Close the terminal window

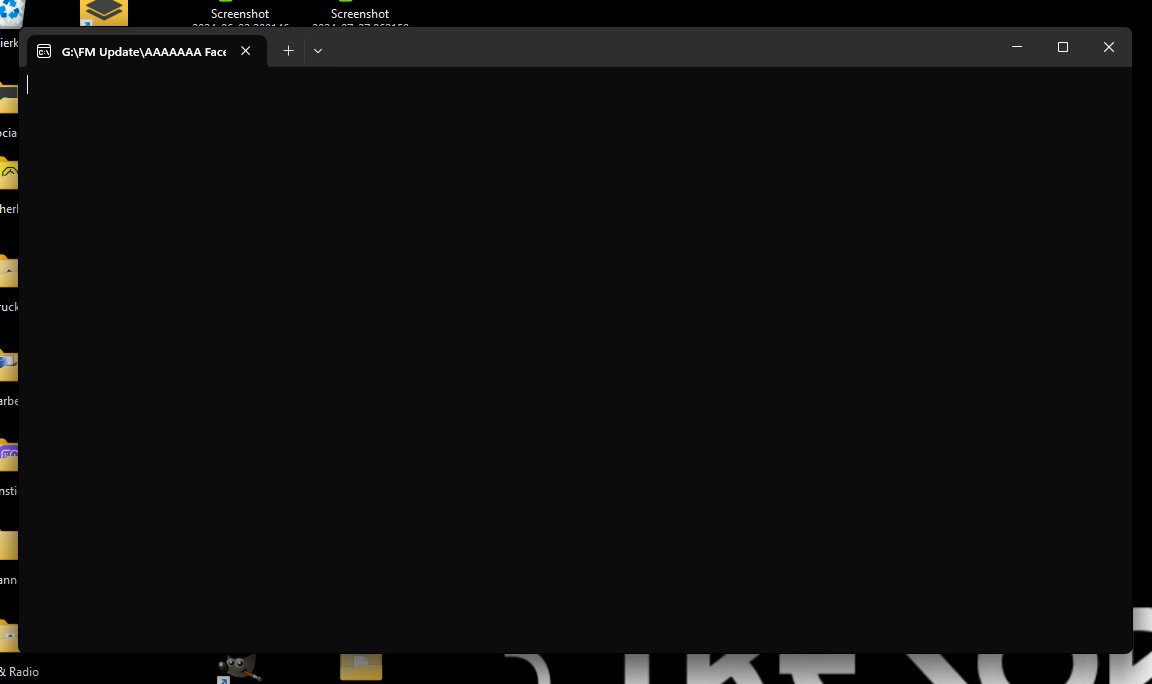point(1109,47)
